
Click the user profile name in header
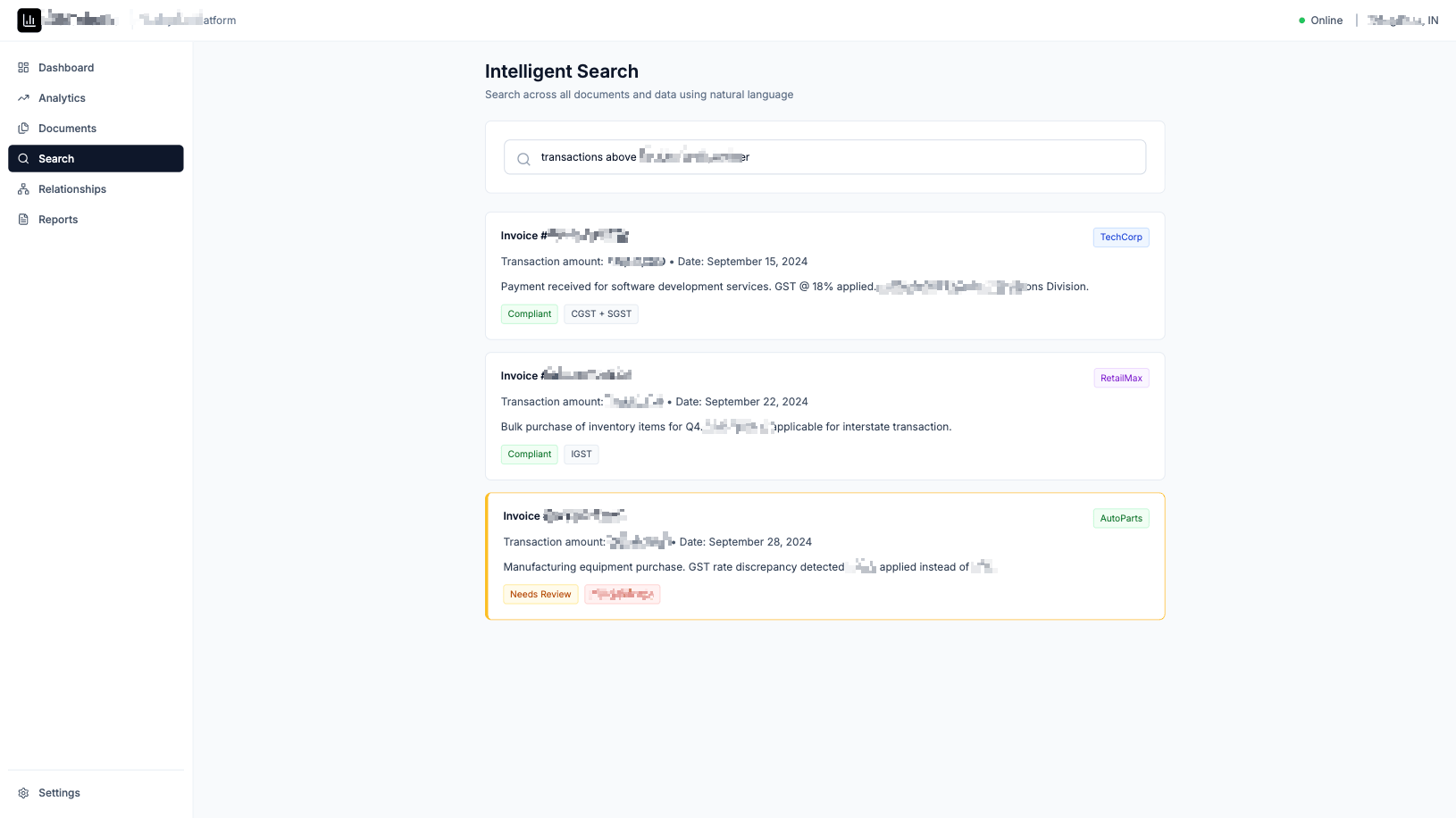(1402, 21)
